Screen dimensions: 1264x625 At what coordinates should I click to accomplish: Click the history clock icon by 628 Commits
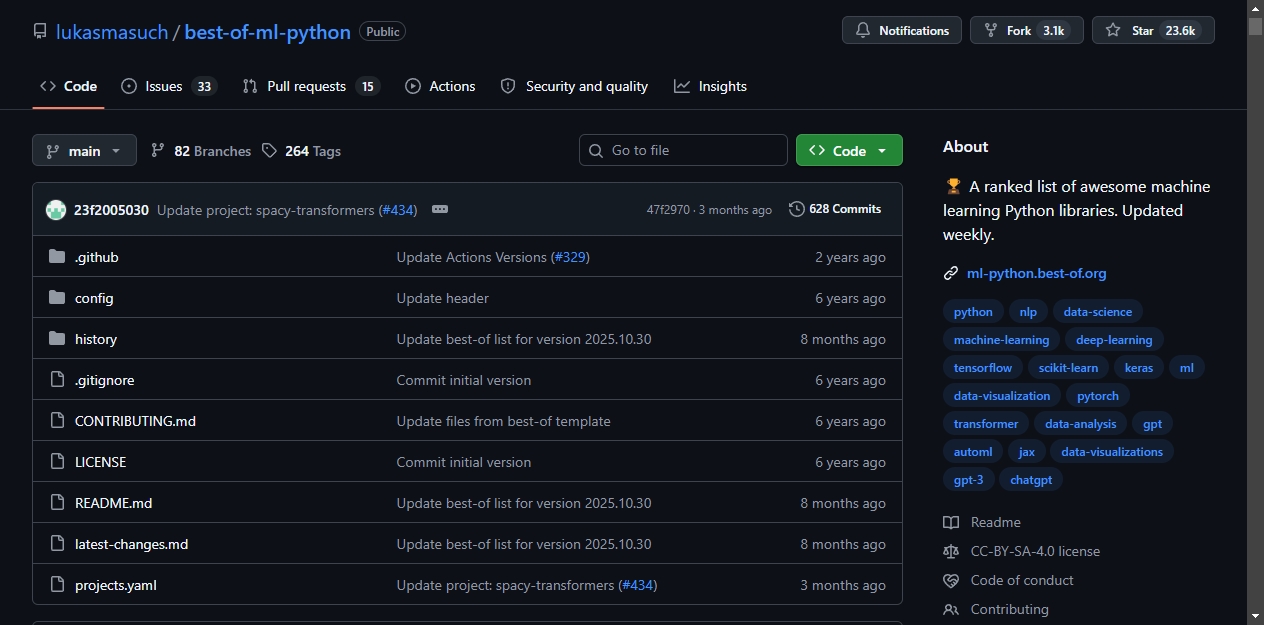point(797,209)
